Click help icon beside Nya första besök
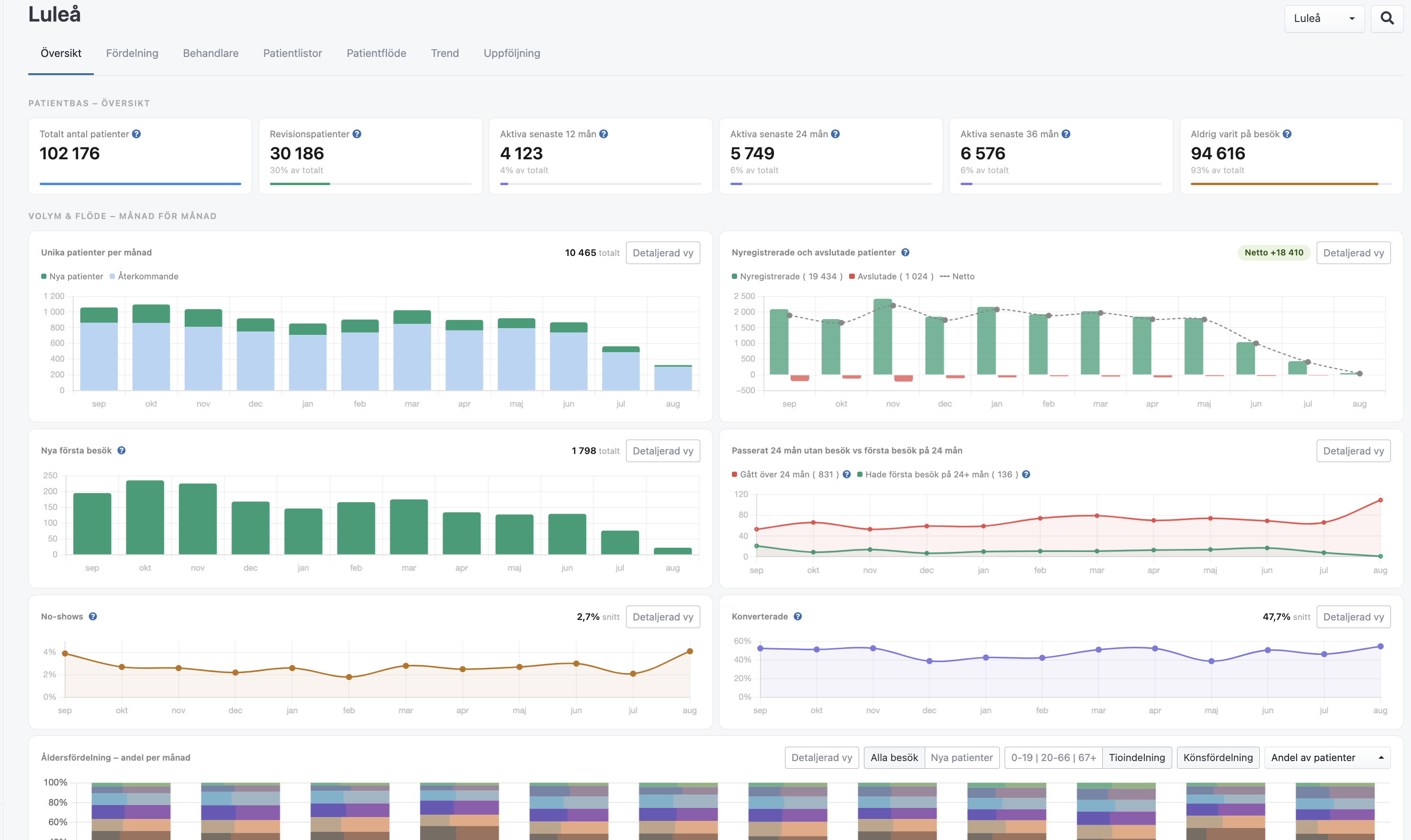This screenshot has height=840, width=1411. 121,451
